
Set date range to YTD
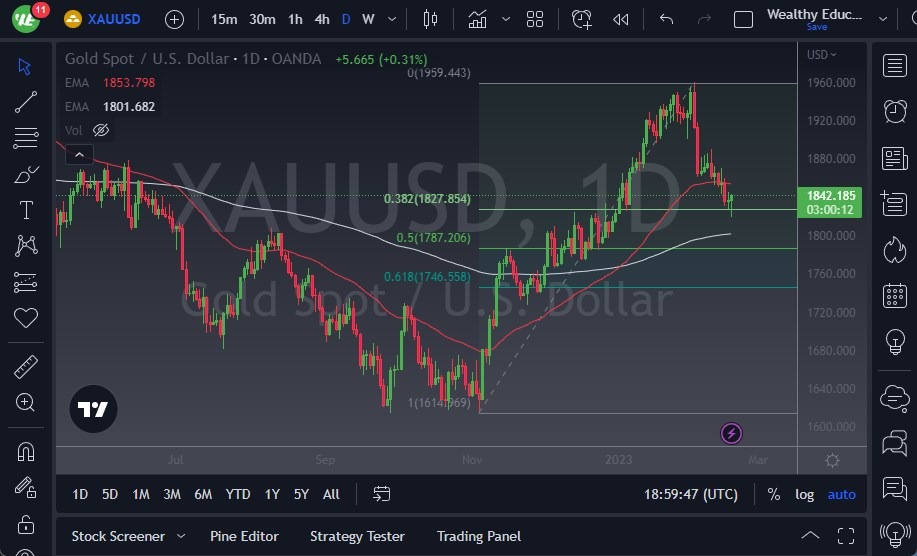(238, 495)
